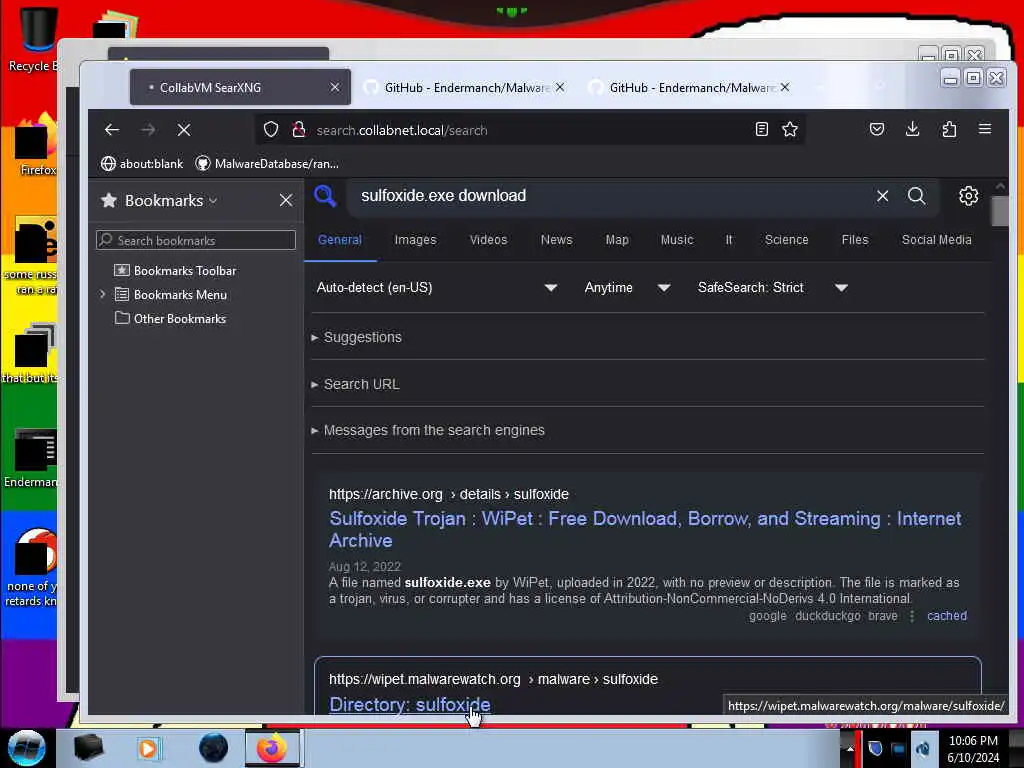Switch to the Files search category
The width and height of the screenshot is (1024, 768).
(x=855, y=240)
